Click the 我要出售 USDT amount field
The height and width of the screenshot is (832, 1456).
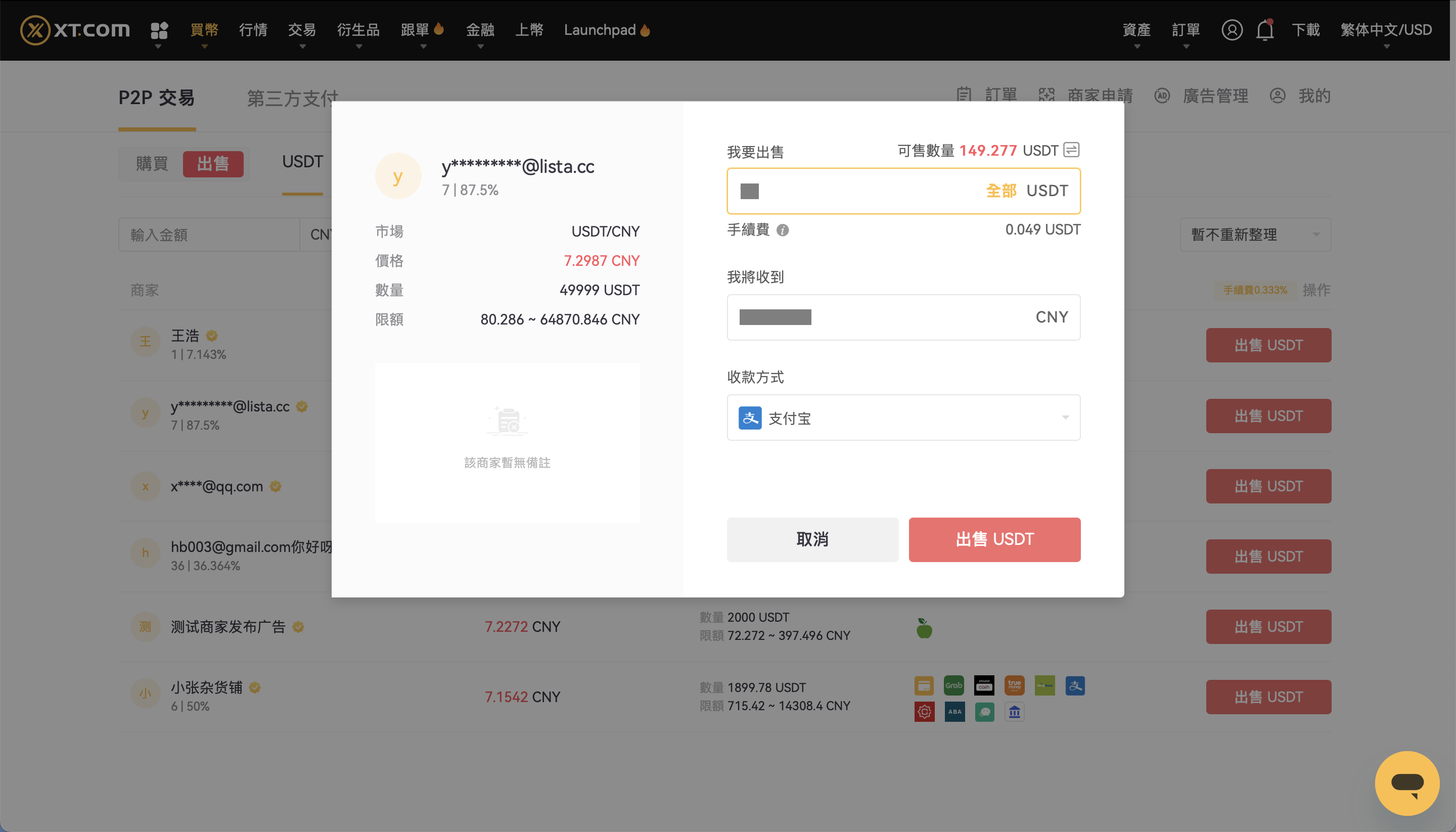tap(903, 191)
